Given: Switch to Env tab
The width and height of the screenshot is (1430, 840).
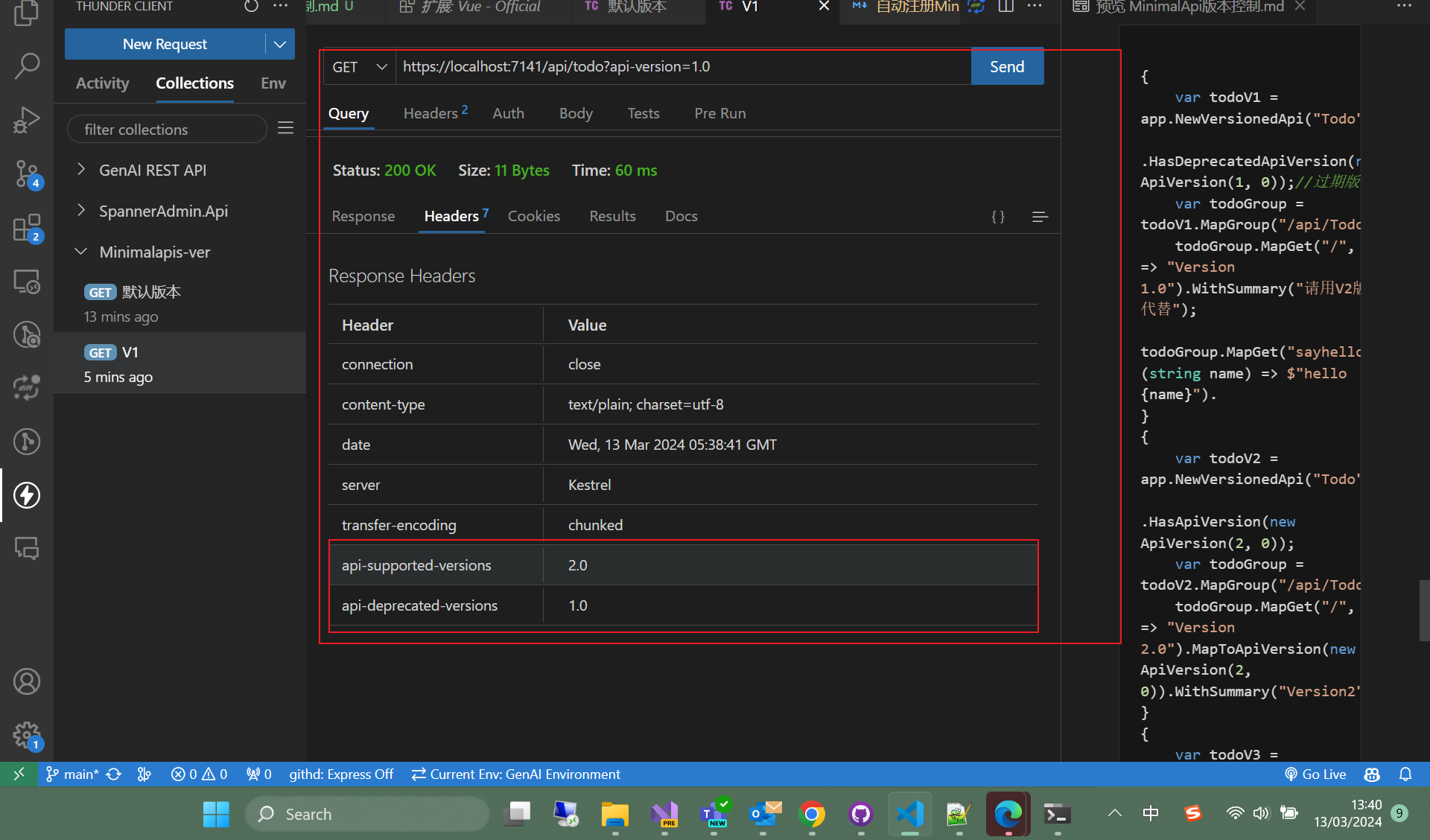Looking at the screenshot, I should click(x=273, y=83).
